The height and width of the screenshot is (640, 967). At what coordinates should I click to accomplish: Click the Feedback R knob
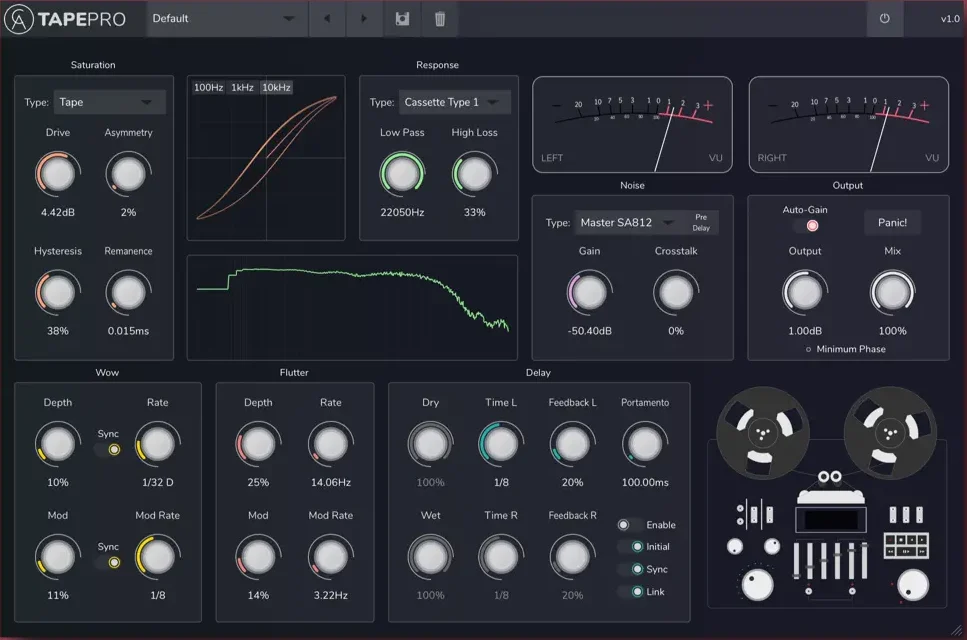click(572, 557)
